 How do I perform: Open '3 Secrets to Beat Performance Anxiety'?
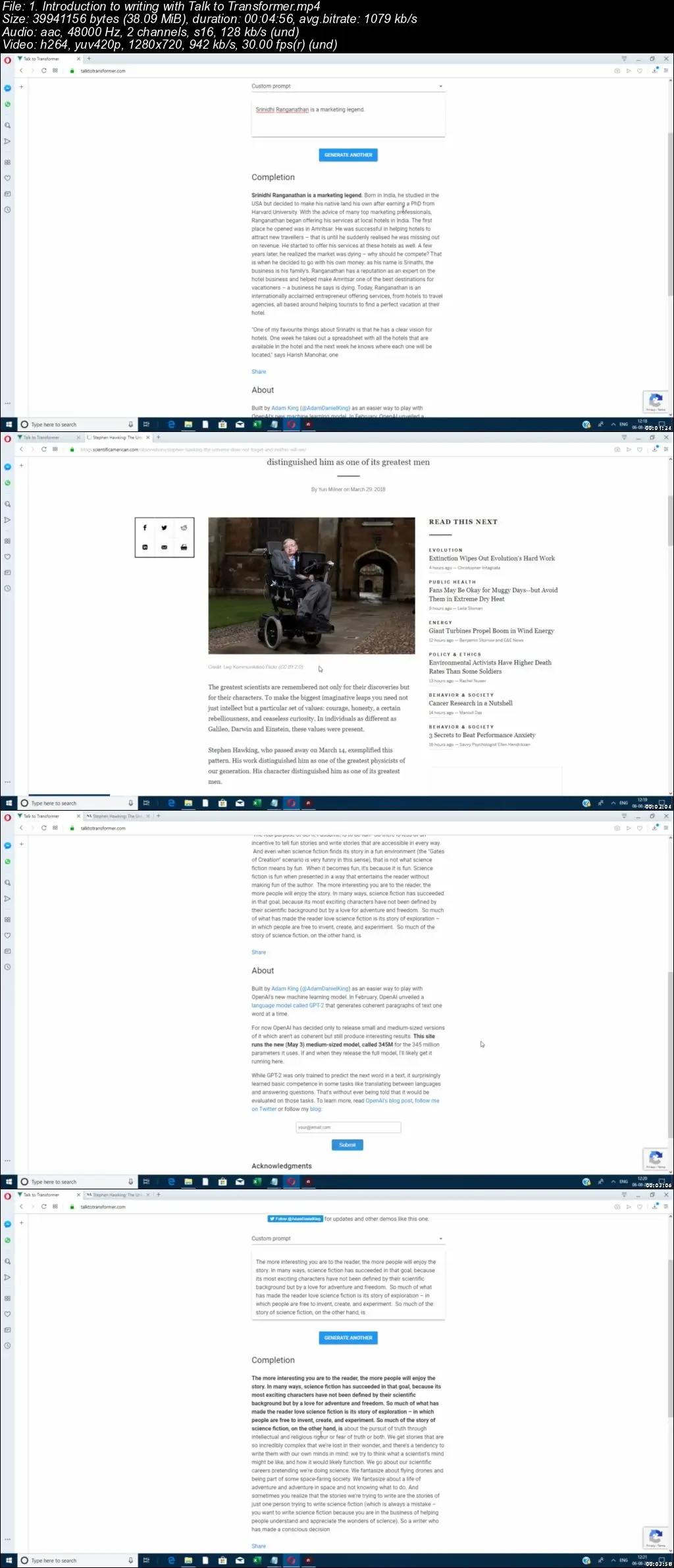click(x=482, y=735)
